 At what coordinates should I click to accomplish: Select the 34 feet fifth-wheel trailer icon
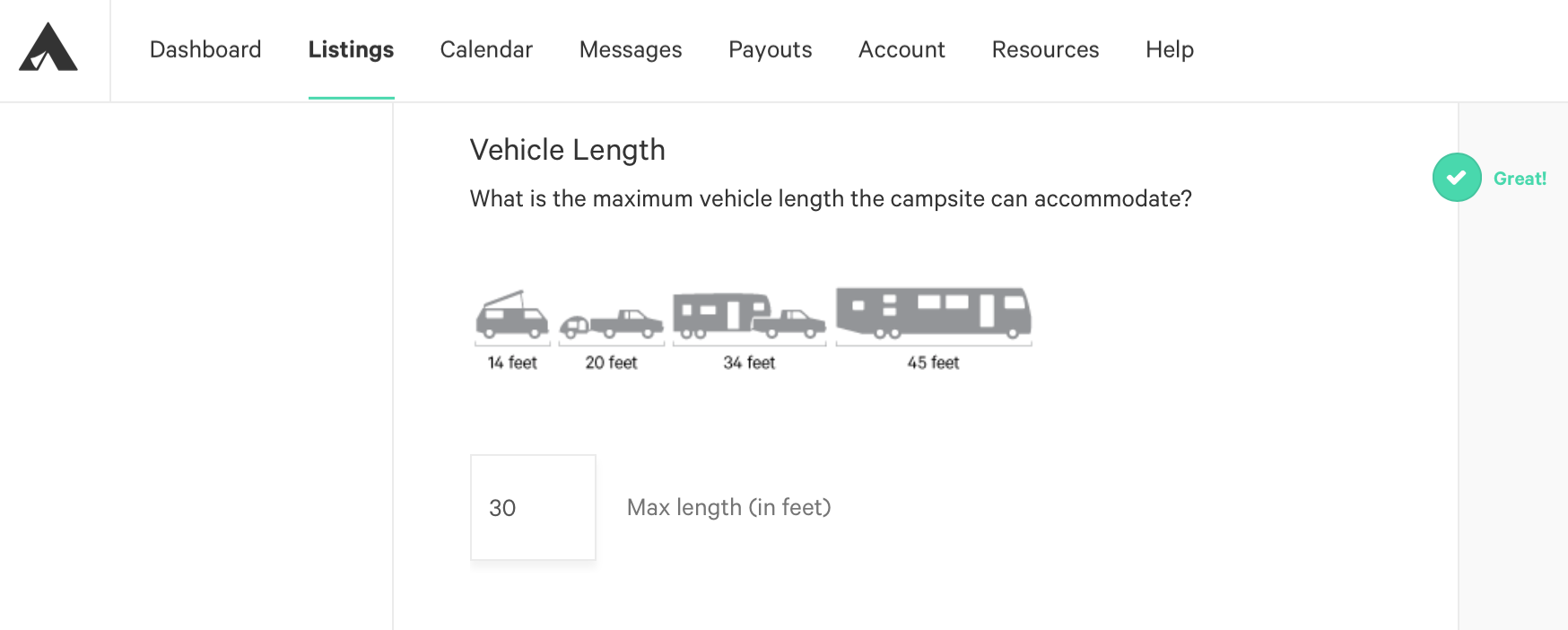pos(749,317)
